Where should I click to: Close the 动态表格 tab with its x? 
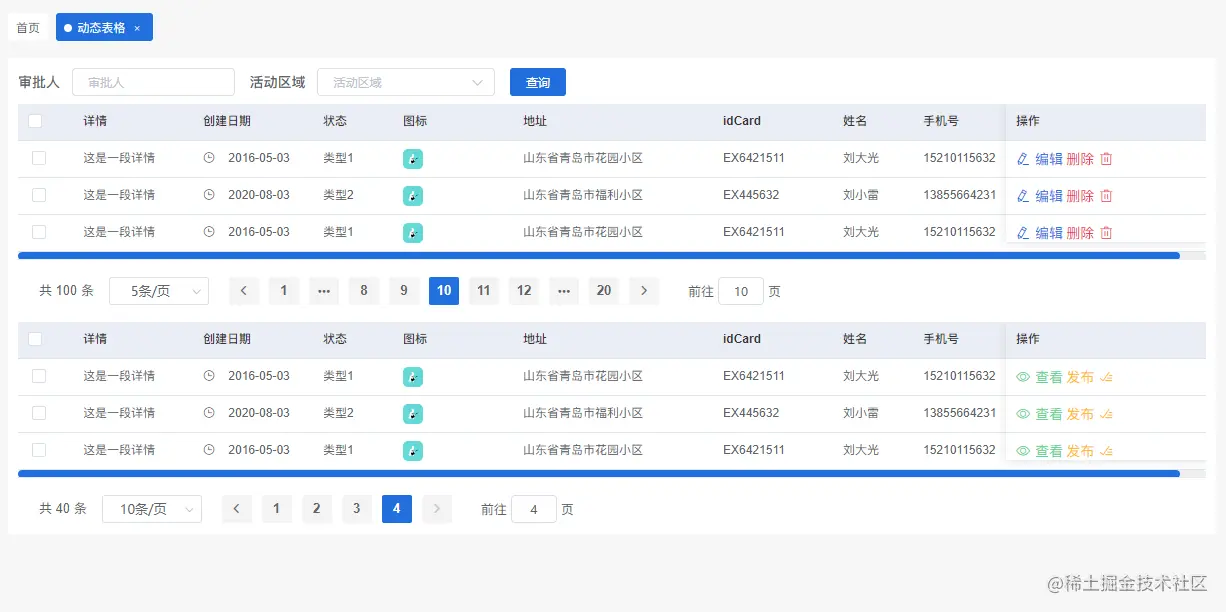[x=137, y=28]
